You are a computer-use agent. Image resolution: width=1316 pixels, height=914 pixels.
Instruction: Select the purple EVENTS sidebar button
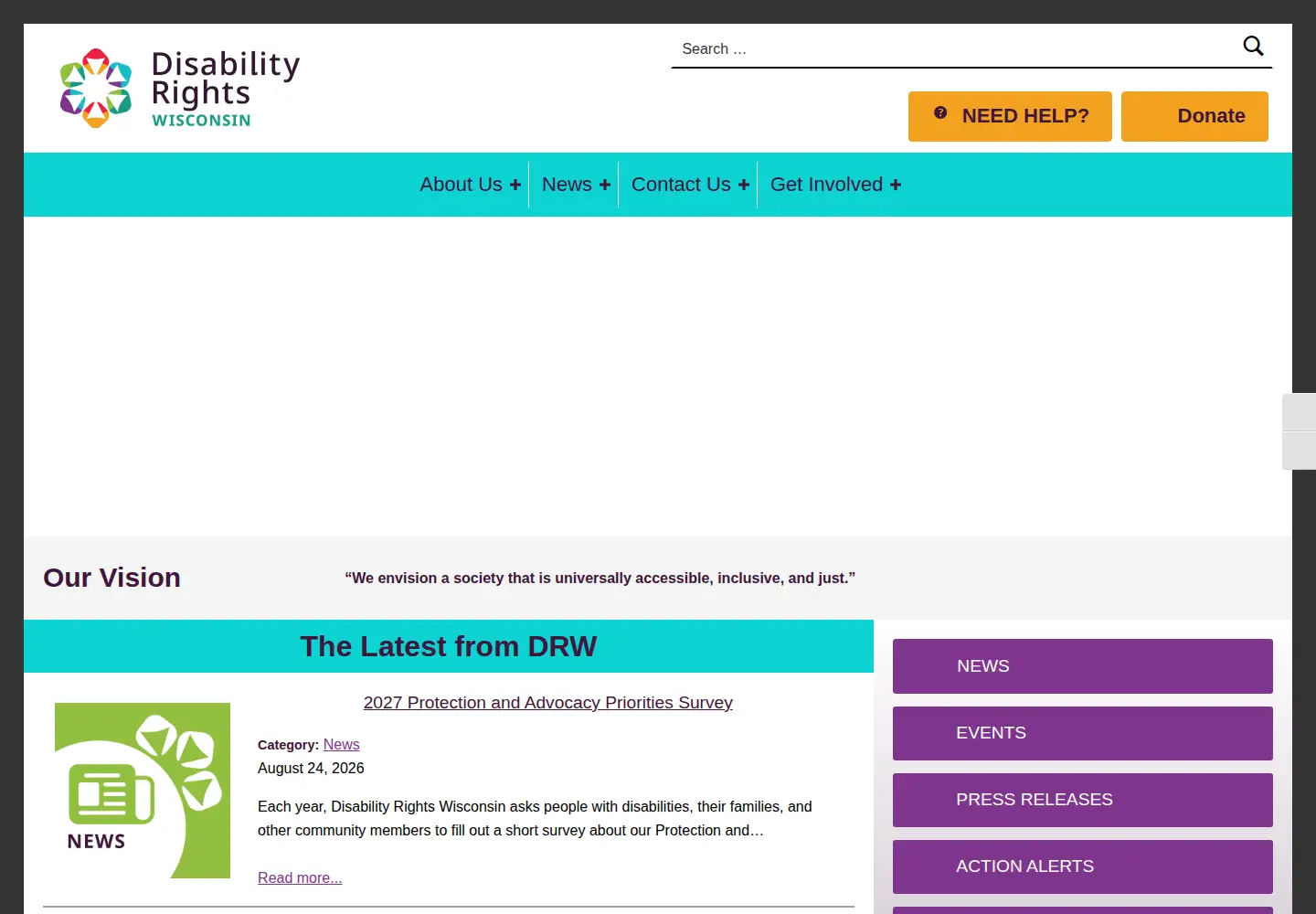click(x=1083, y=733)
